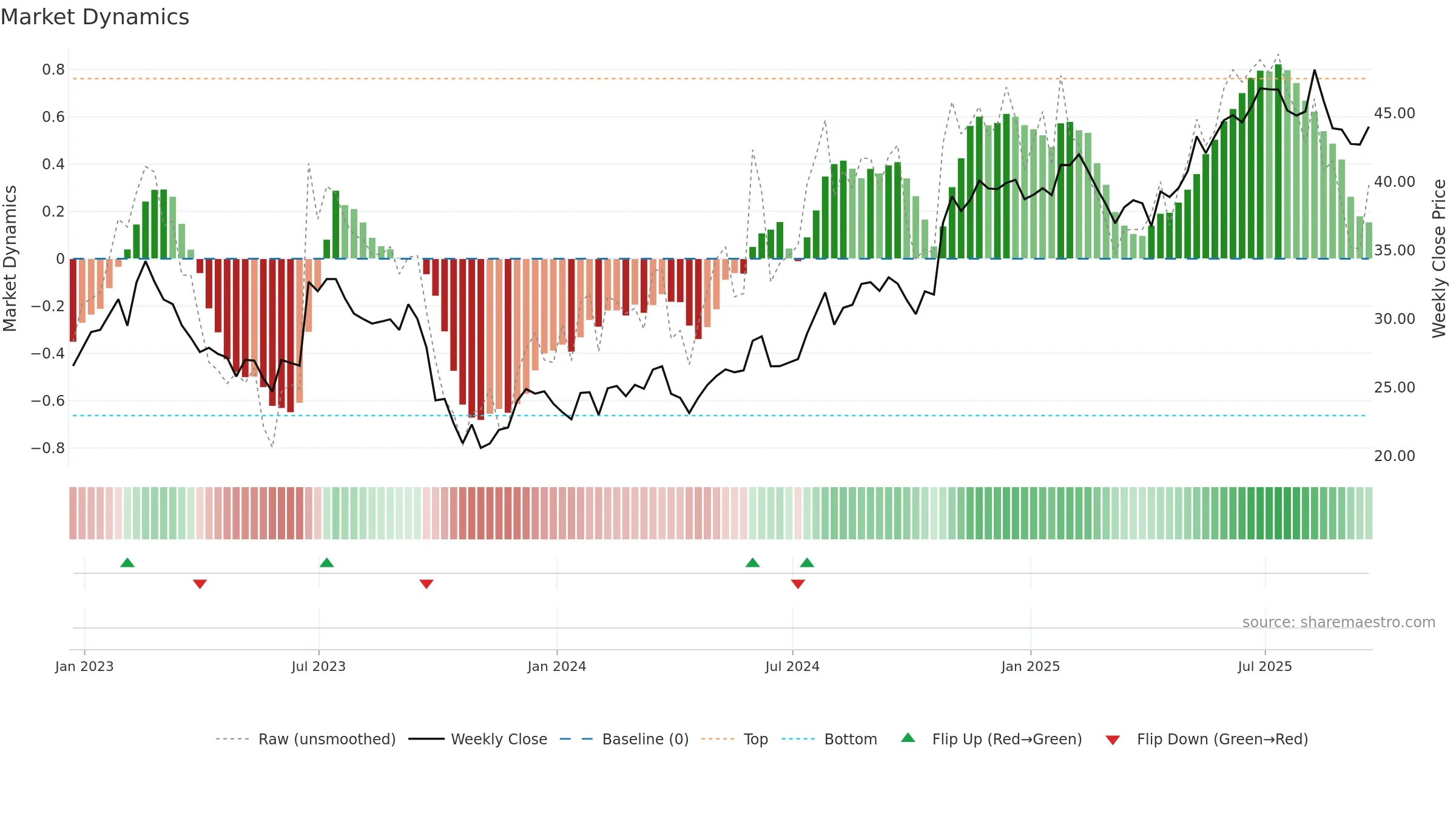Click the source: sharemaestro.com text
Screen dimensions: 1456x819
(1339, 622)
